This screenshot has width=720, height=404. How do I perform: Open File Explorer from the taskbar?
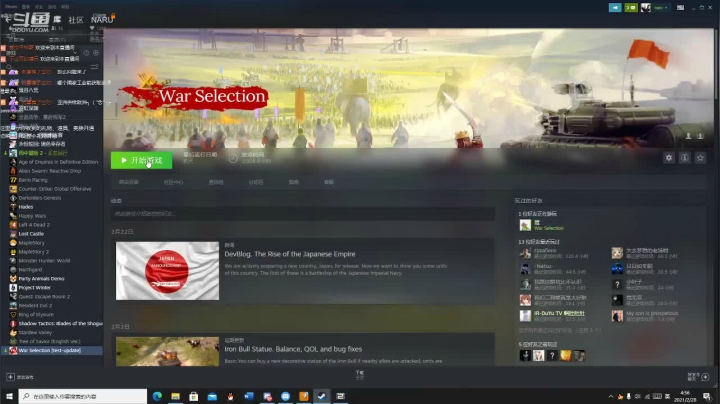[x=175, y=396]
